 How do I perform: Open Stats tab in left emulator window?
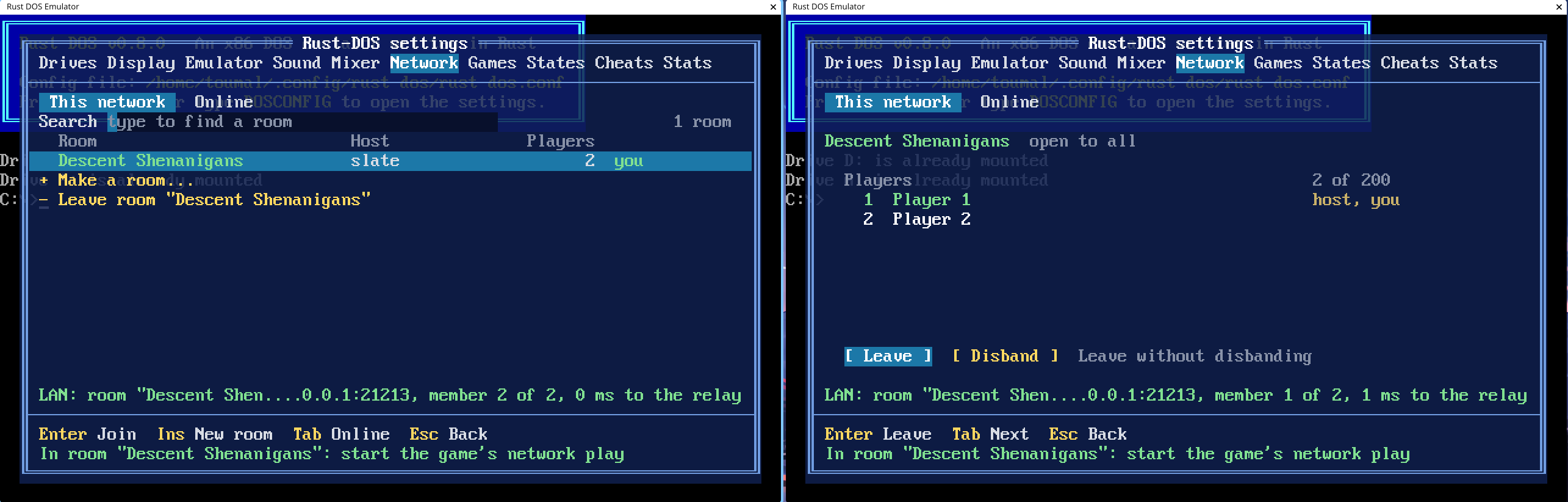tap(688, 63)
